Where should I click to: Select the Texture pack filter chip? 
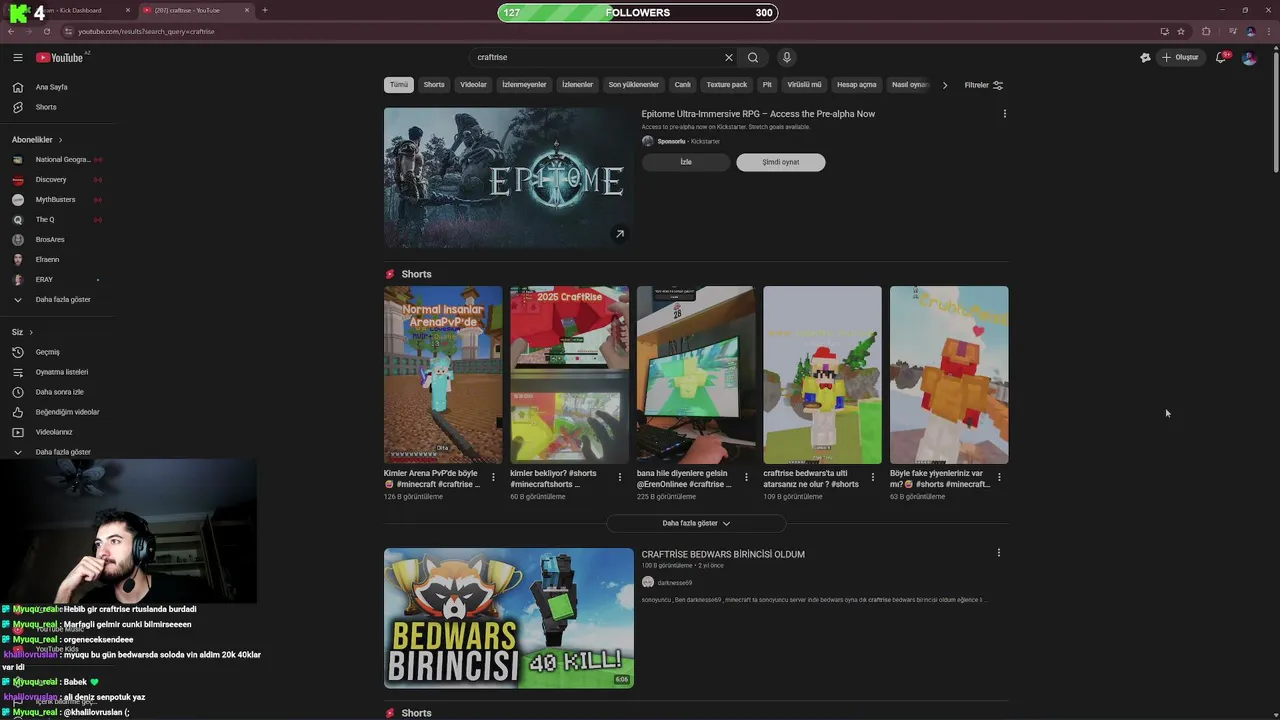click(727, 85)
